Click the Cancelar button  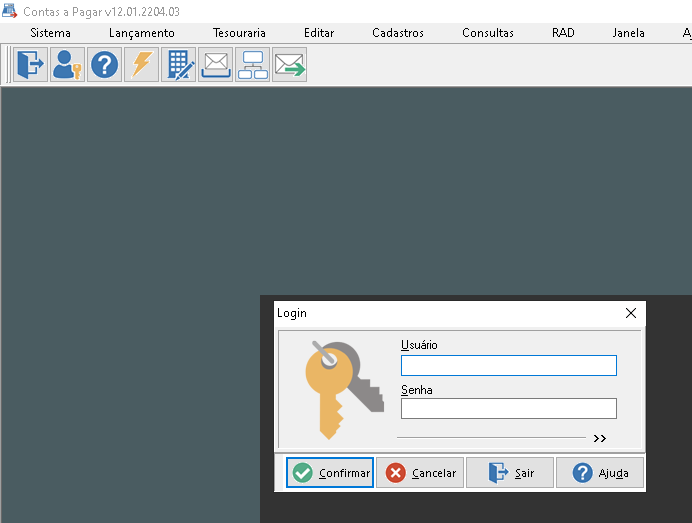[x=420, y=473]
